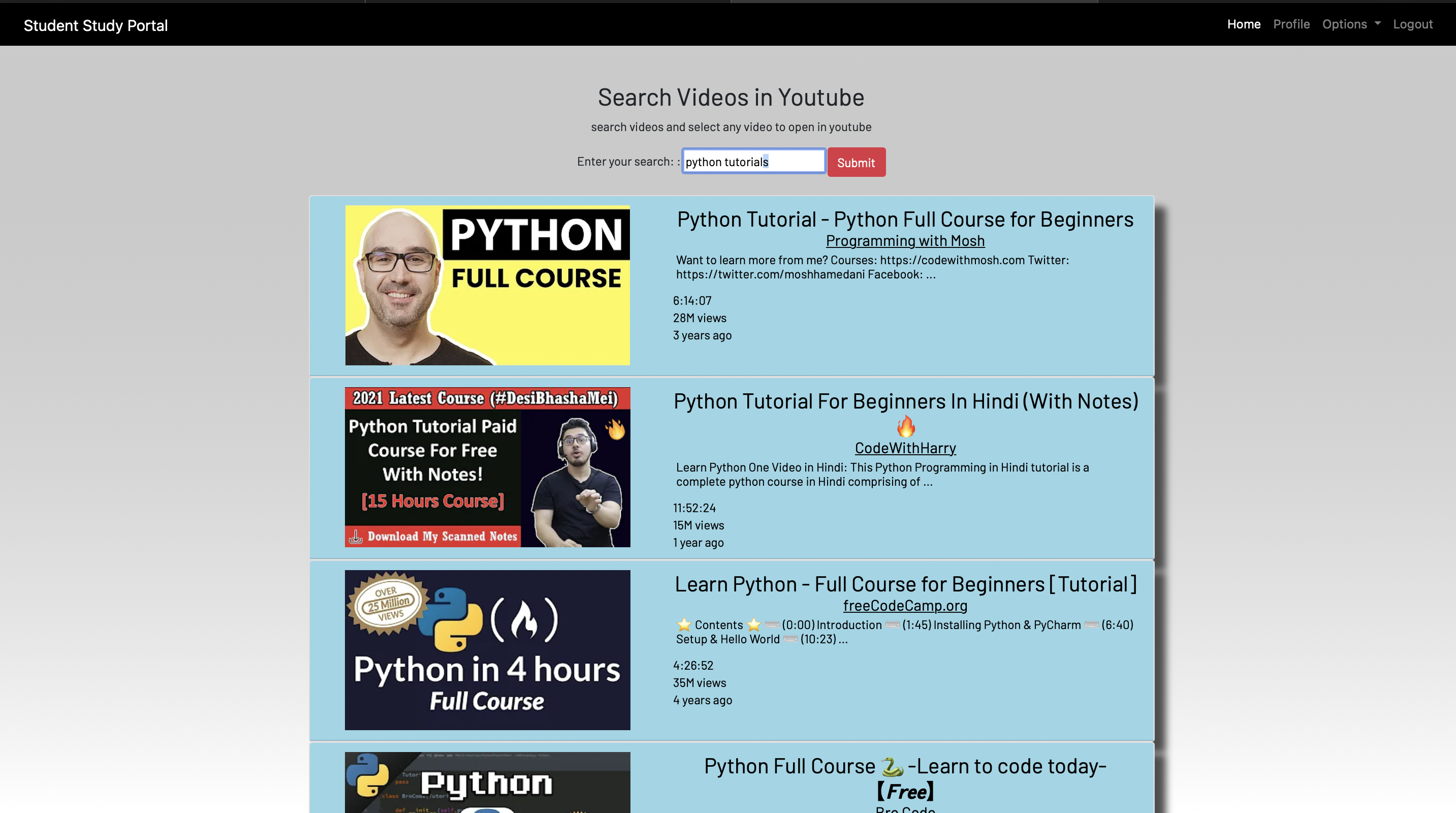The height and width of the screenshot is (813, 1456).
Task: Click the CodeWithHarry Hindi course thumbnail
Action: coord(487,466)
